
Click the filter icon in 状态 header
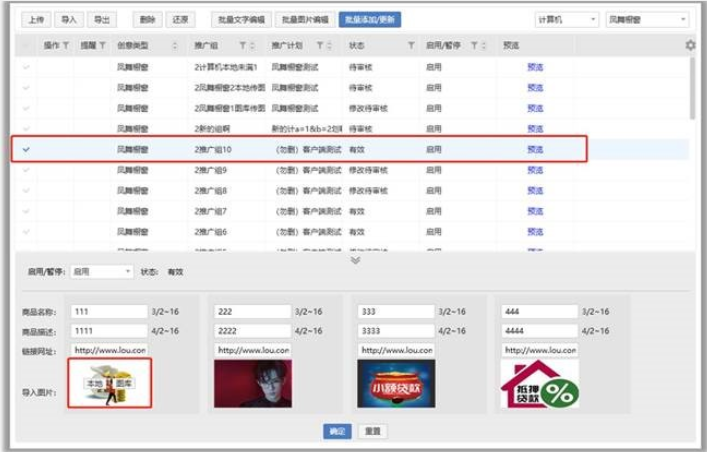tap(411, 45)
